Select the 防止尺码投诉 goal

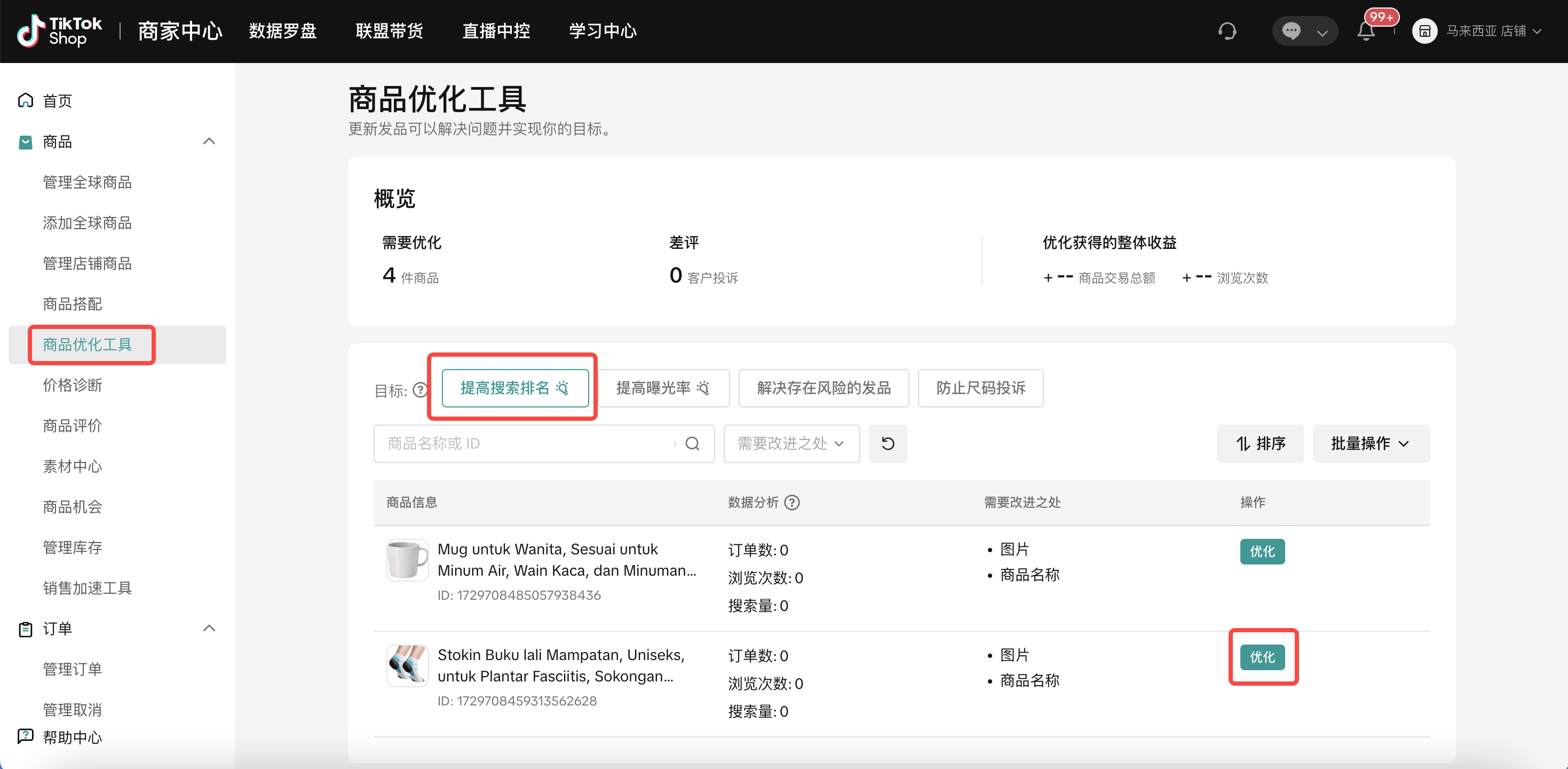tap(980, 388)
